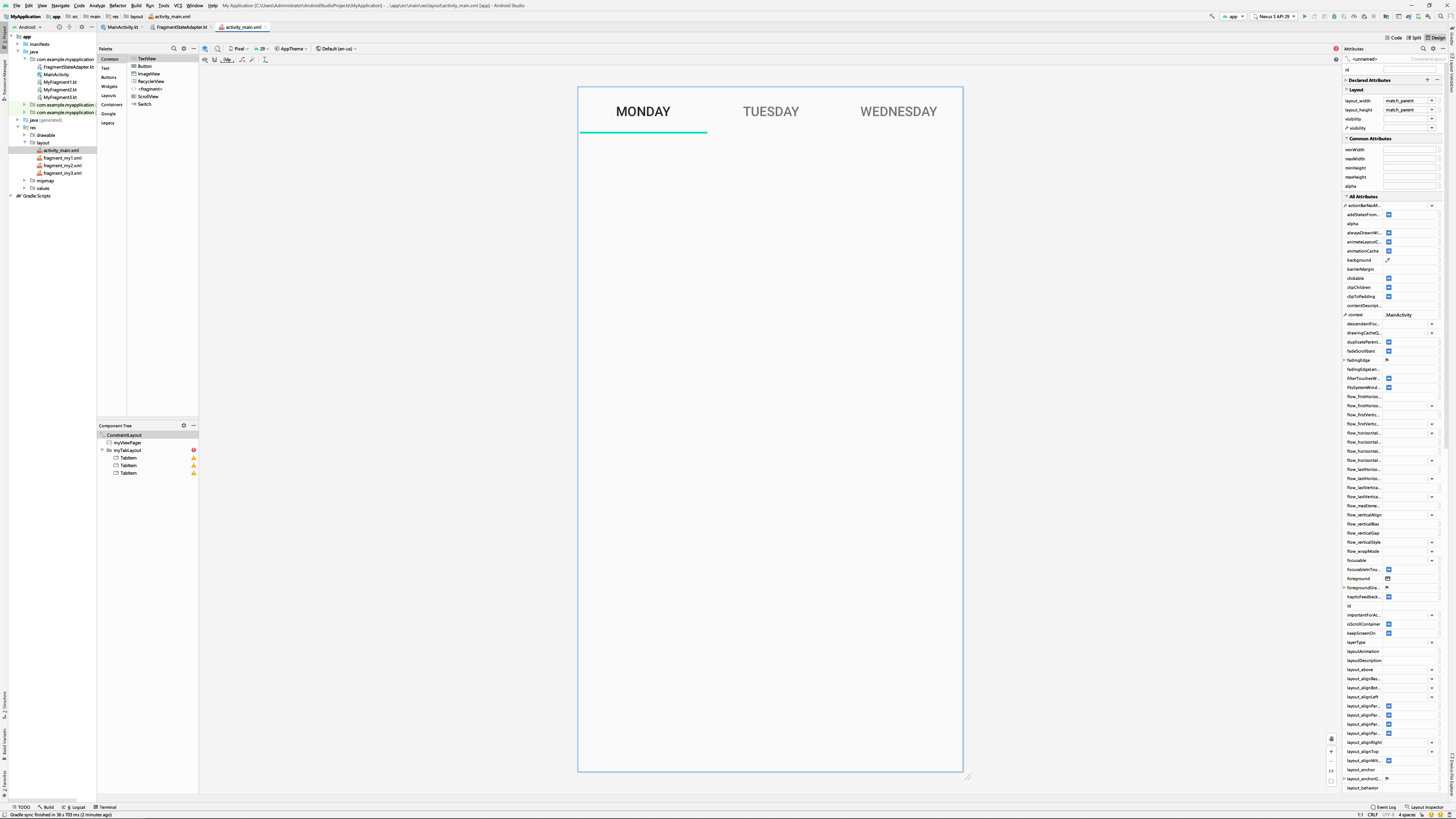Click the green Run app button
Image resolution: width=1456 pixels, height=819 pixels.
click(1305, 16)
